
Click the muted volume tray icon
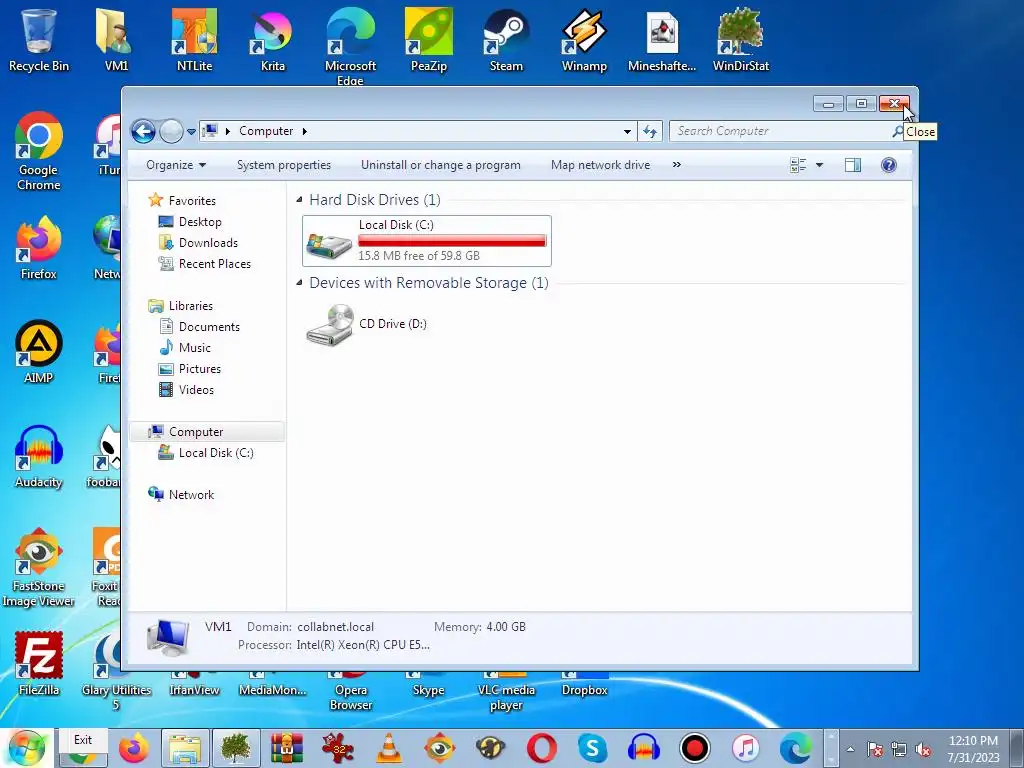click(923, 749)
